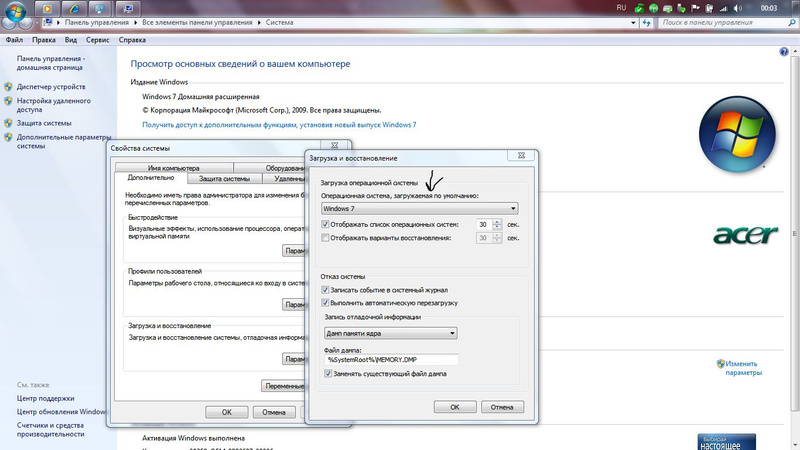Viewport: 800px width, 450px height.
Task: Click the OS list seconds value field
Action: pyautogui.click(x=484, y=224)
